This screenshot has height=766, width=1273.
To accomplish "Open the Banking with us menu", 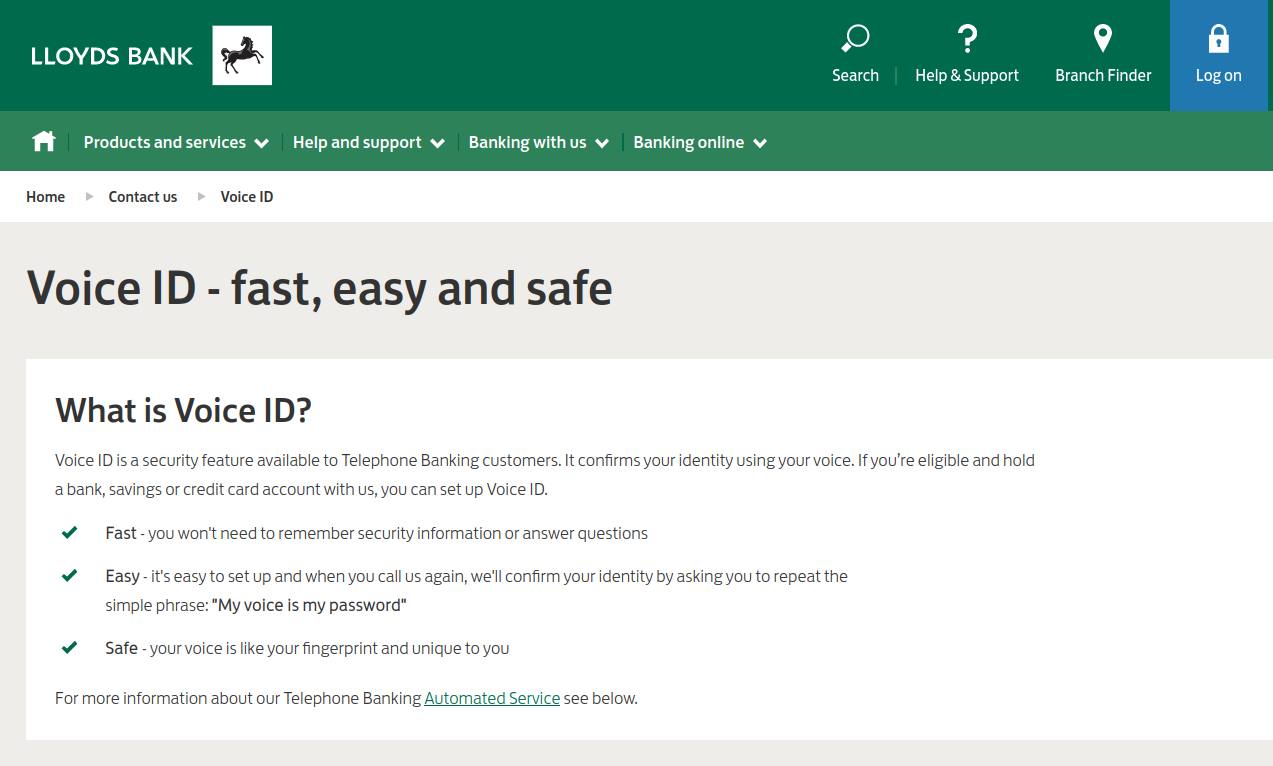I will click(x=527, y=142).
